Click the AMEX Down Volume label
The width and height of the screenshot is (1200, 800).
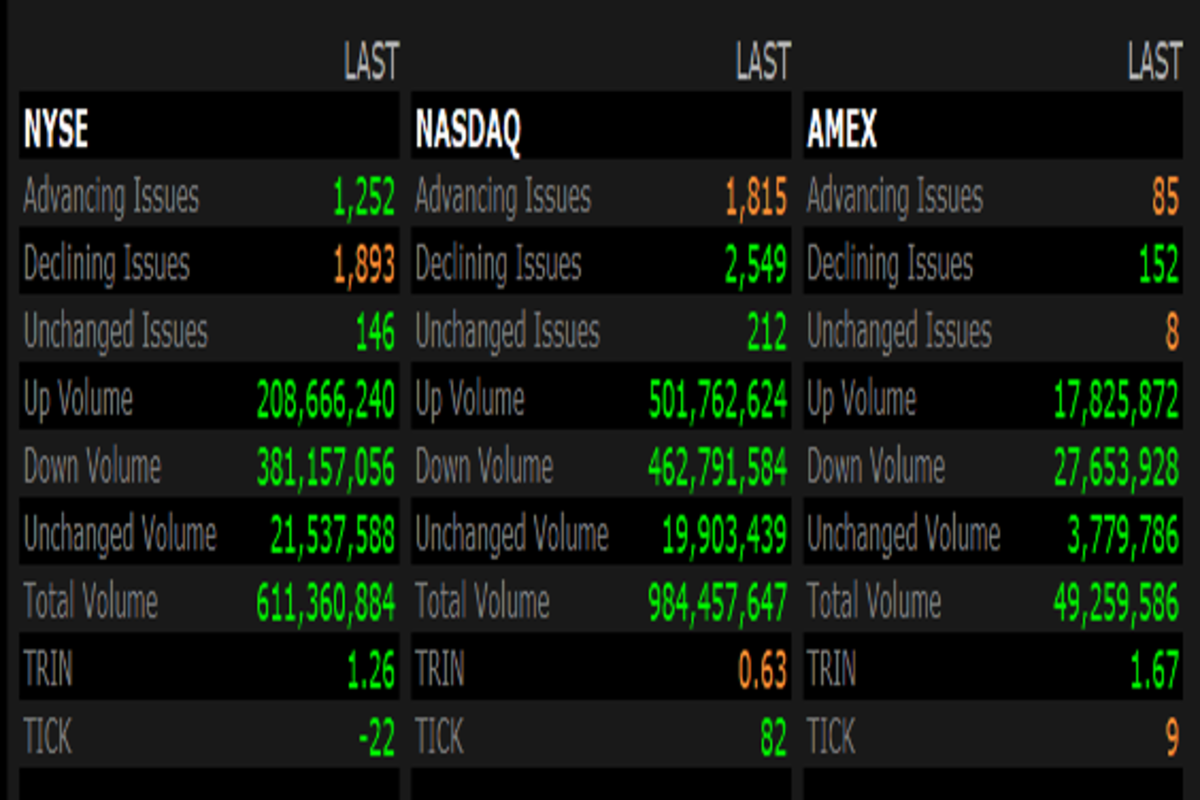coord(875,467)
